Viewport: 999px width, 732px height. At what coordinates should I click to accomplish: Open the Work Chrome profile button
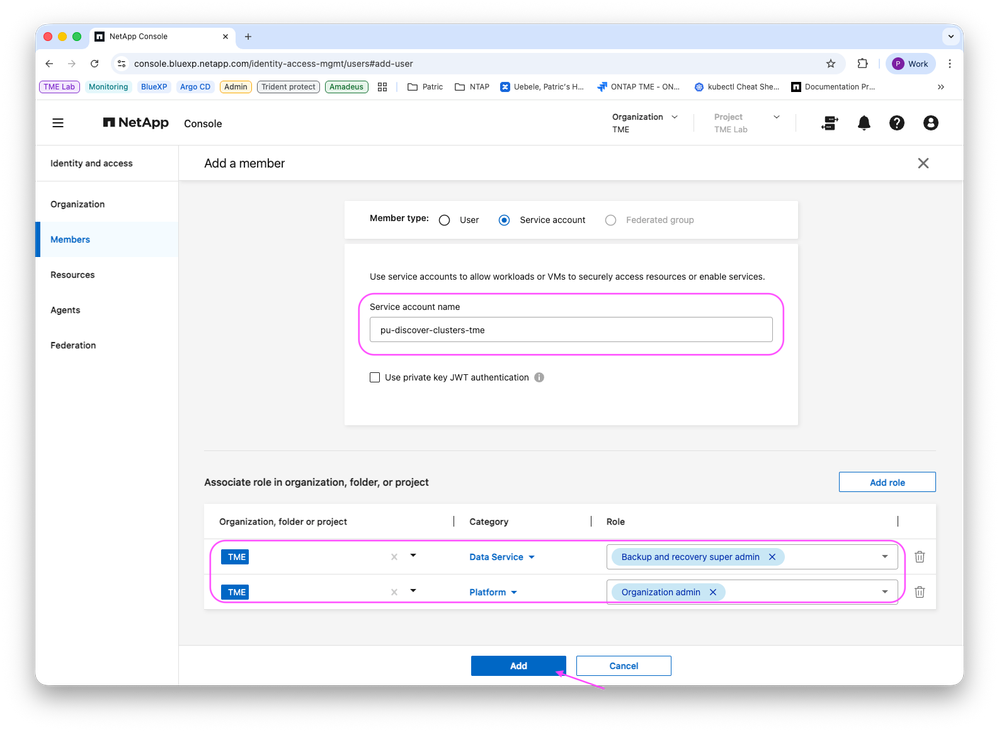[x=910, y=64]
